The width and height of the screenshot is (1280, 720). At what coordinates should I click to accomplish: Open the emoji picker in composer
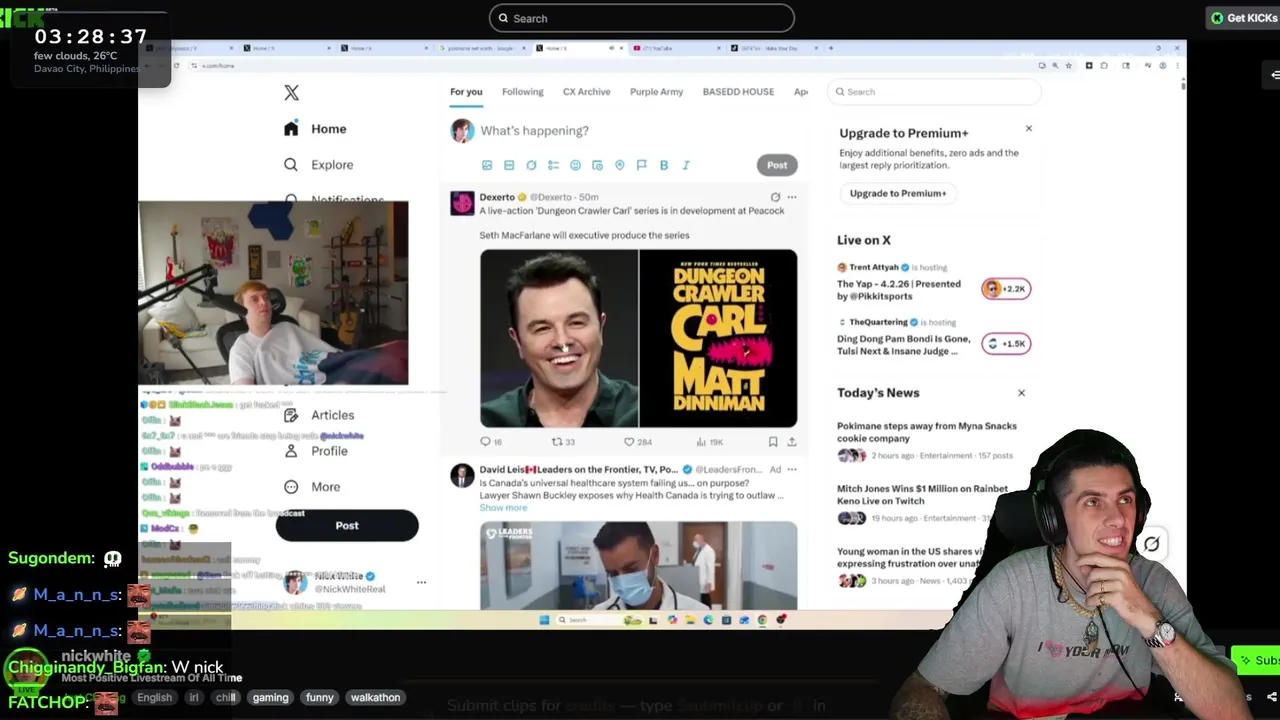coord(575,165)
